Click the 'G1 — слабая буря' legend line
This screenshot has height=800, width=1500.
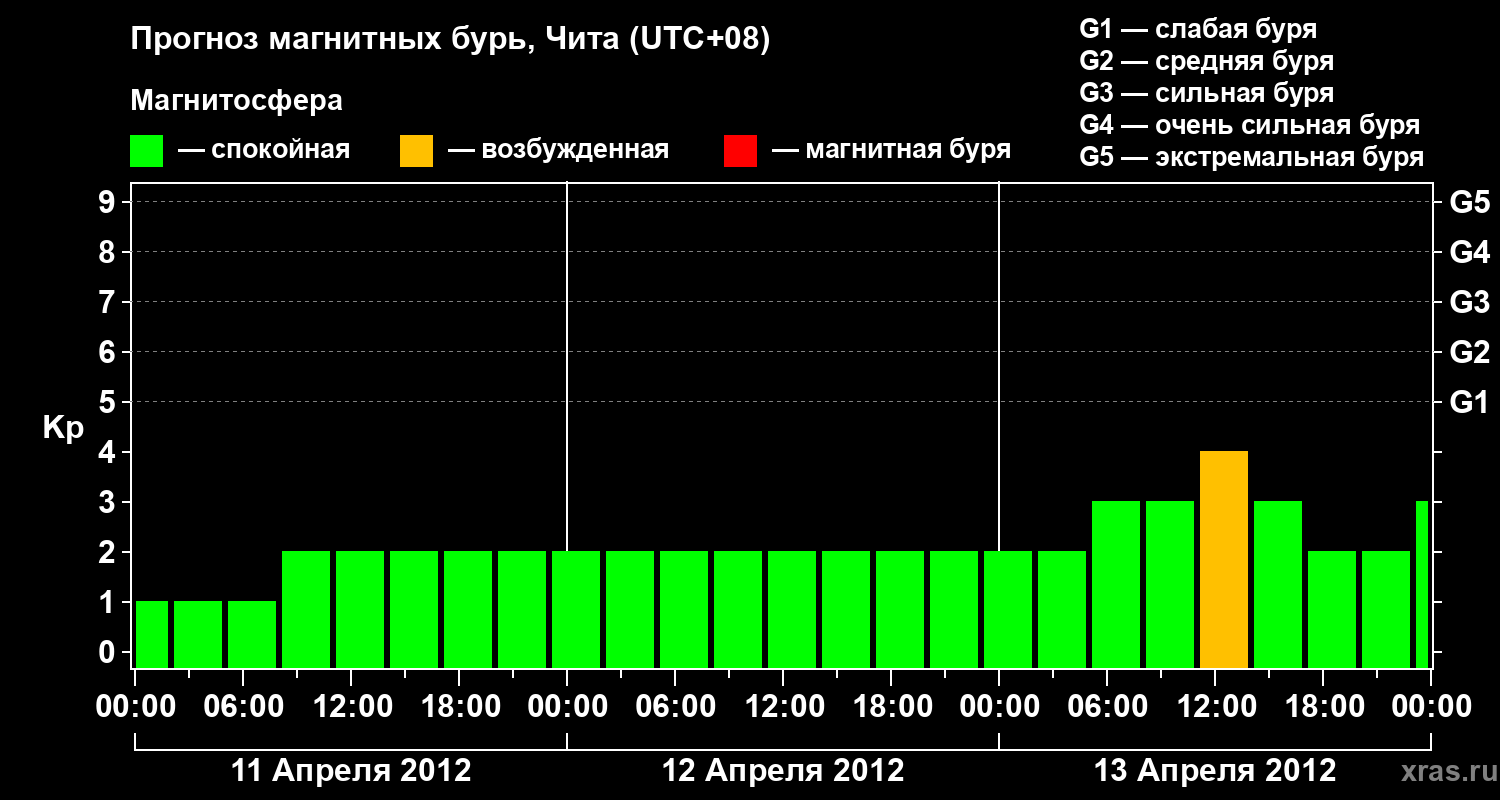(x=1198, y=29)
